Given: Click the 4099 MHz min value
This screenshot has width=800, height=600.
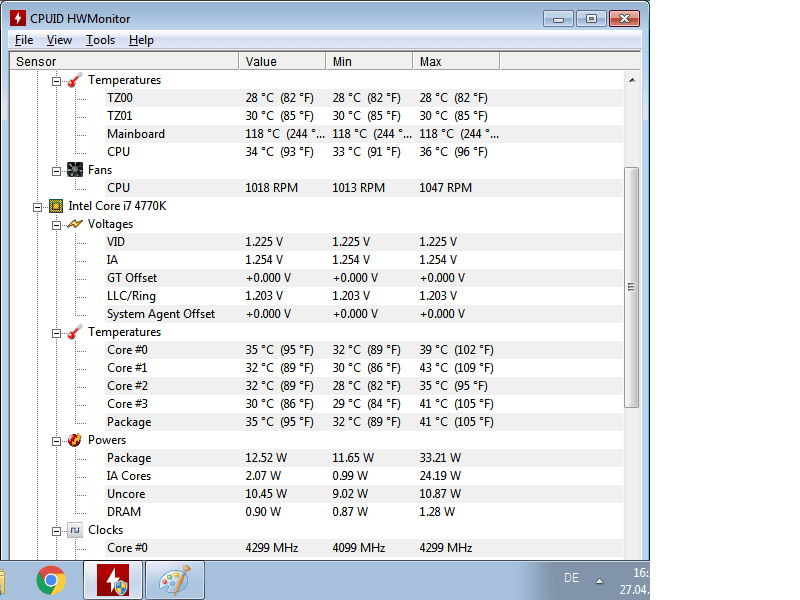Looking at the screenshot, I should [359, 548].
